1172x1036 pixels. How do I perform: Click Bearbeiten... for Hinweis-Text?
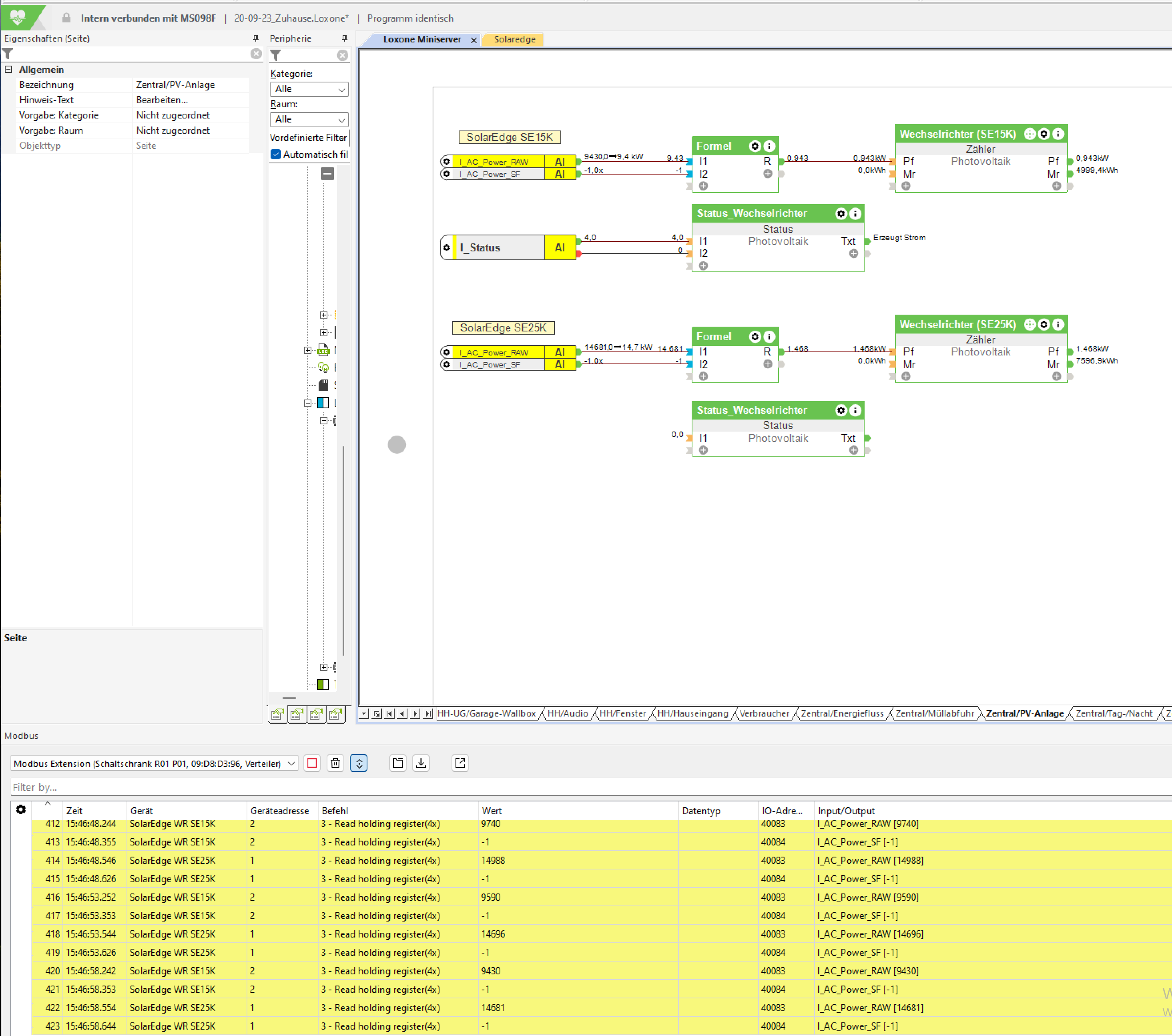(162, 100)
